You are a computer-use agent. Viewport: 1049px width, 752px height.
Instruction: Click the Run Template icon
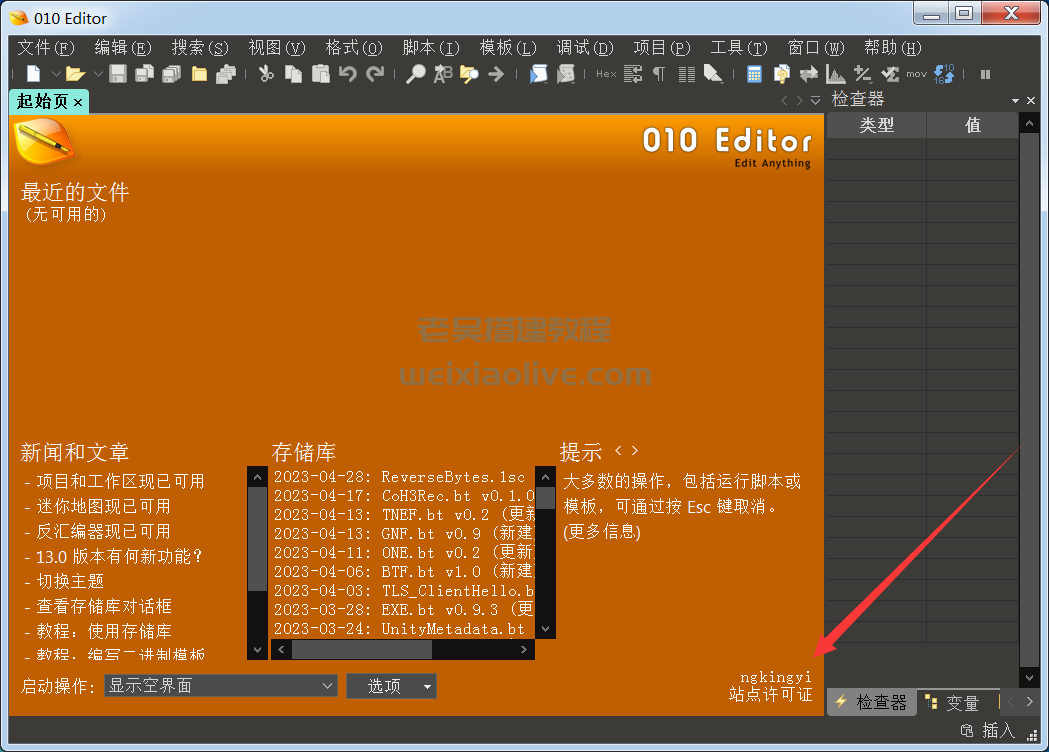(x=566, y=74)
